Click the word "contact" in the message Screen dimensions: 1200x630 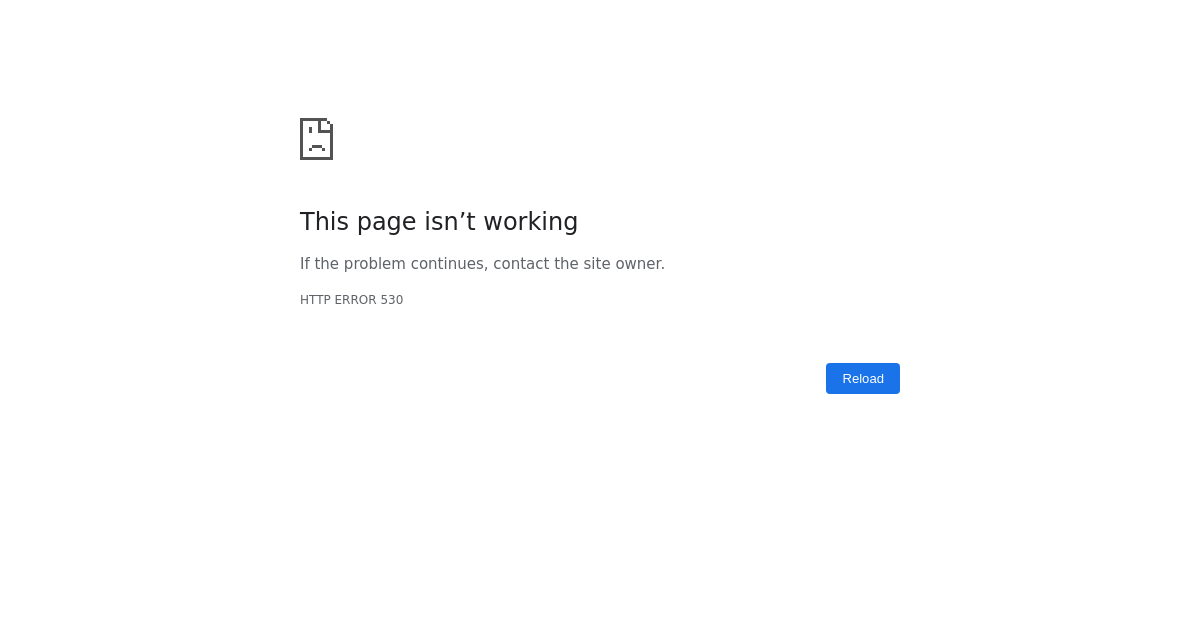521,264
